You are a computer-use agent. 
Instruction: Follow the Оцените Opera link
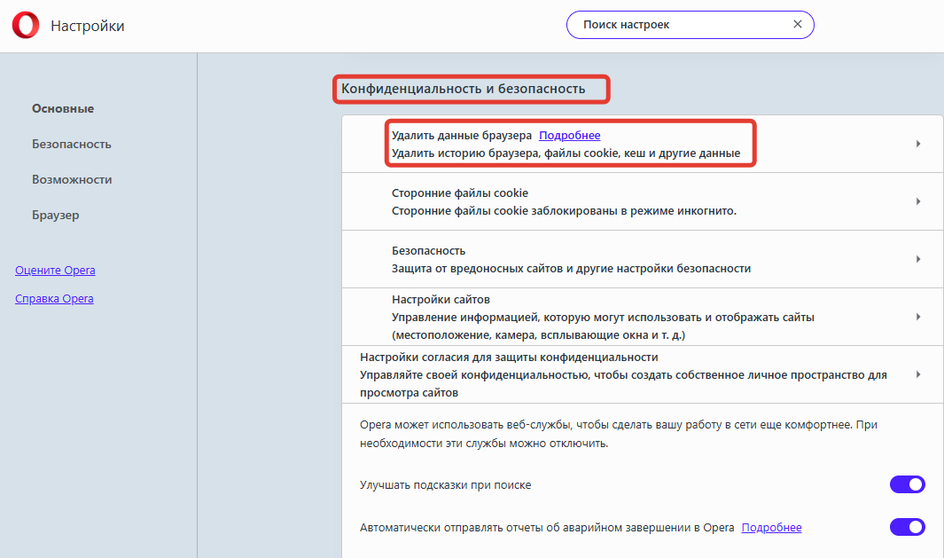click(x=55, y=270)
